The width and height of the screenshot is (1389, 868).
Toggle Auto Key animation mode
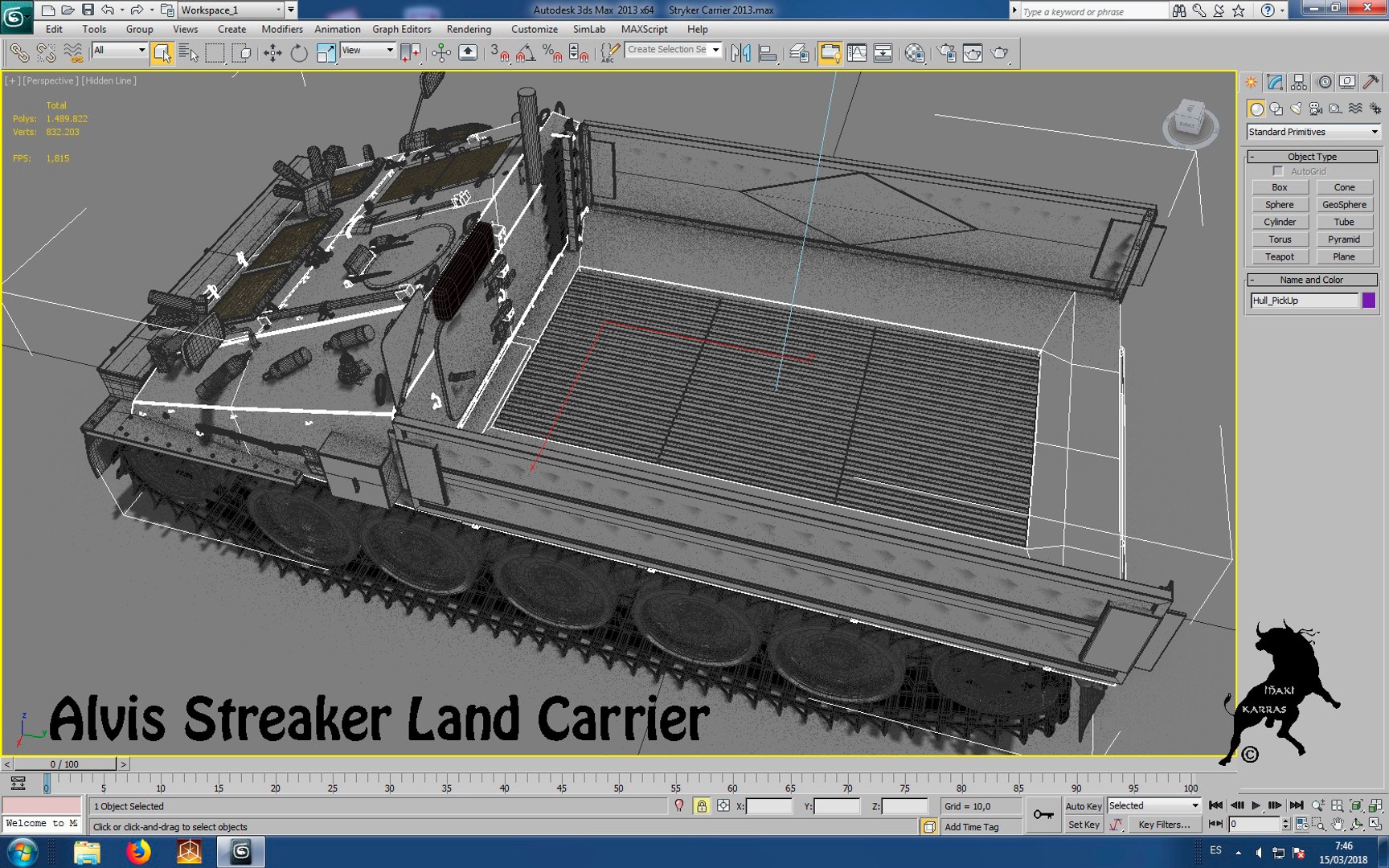coord(1083,806)
